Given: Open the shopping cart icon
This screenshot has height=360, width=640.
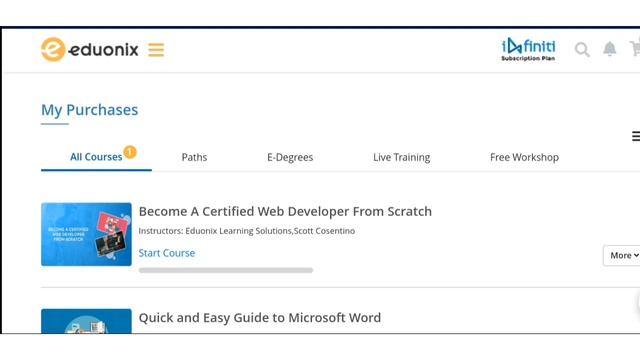Looking at the screenshot, I should pyautogui.click(x=635, y=49).
